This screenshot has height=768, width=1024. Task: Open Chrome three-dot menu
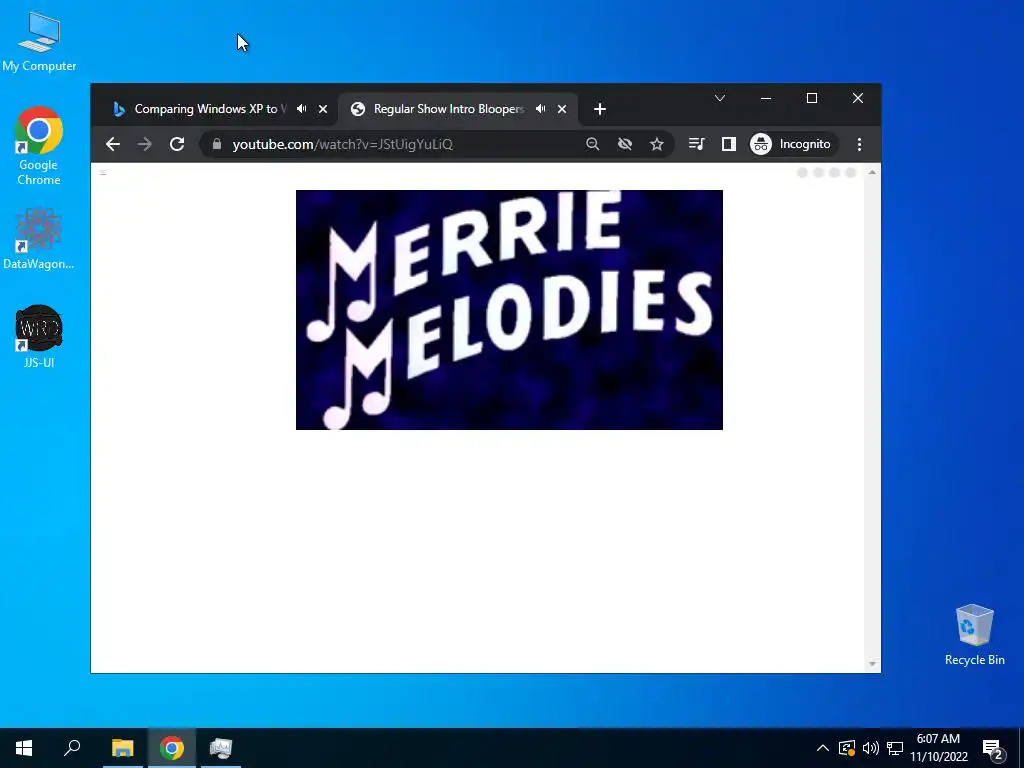click(x=859, y=144)
